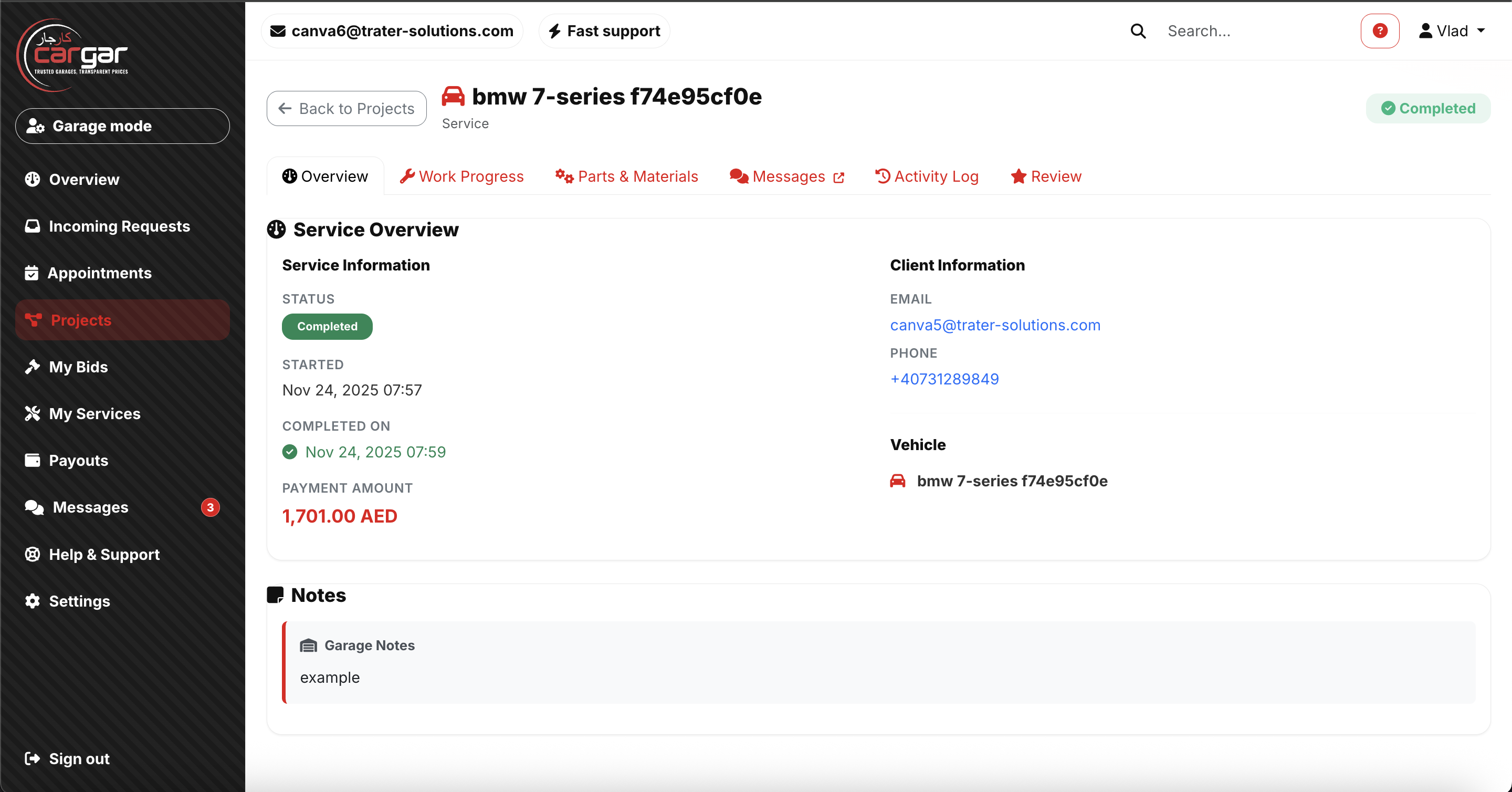Open the search magnifier icon
This screenshot has width=1512, height=792.
1138,30
